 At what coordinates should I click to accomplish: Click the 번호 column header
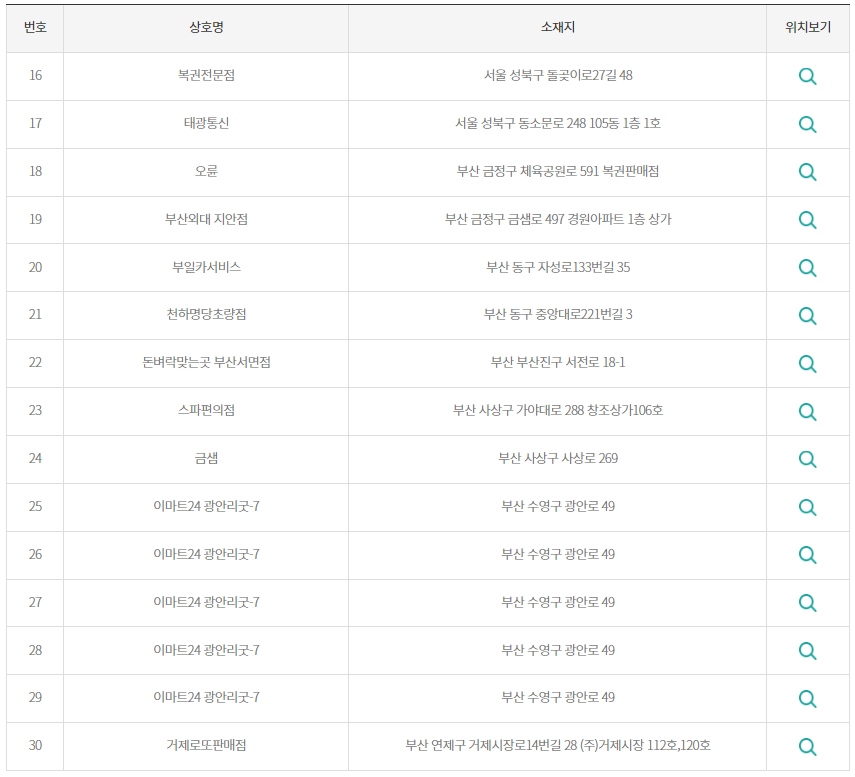tap(35, 27)
